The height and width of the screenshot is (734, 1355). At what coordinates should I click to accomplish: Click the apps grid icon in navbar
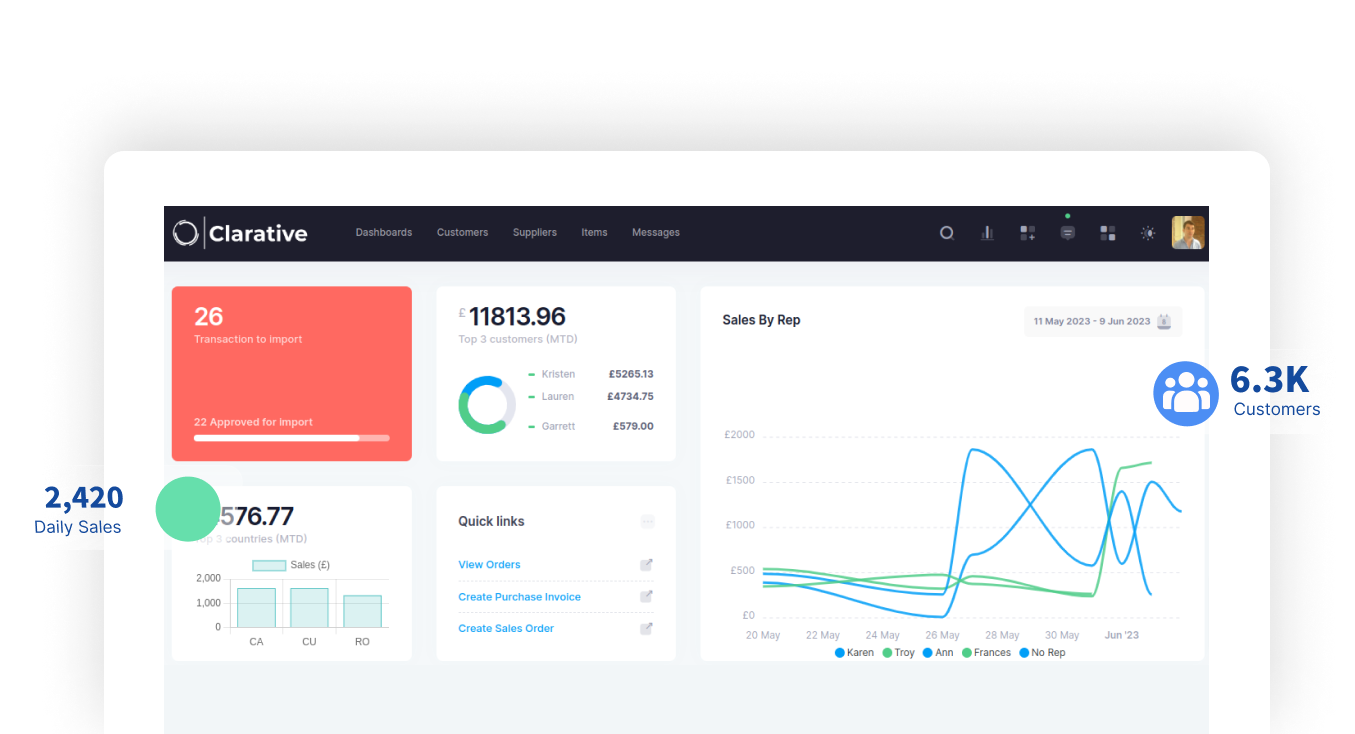click(1108, 233)
